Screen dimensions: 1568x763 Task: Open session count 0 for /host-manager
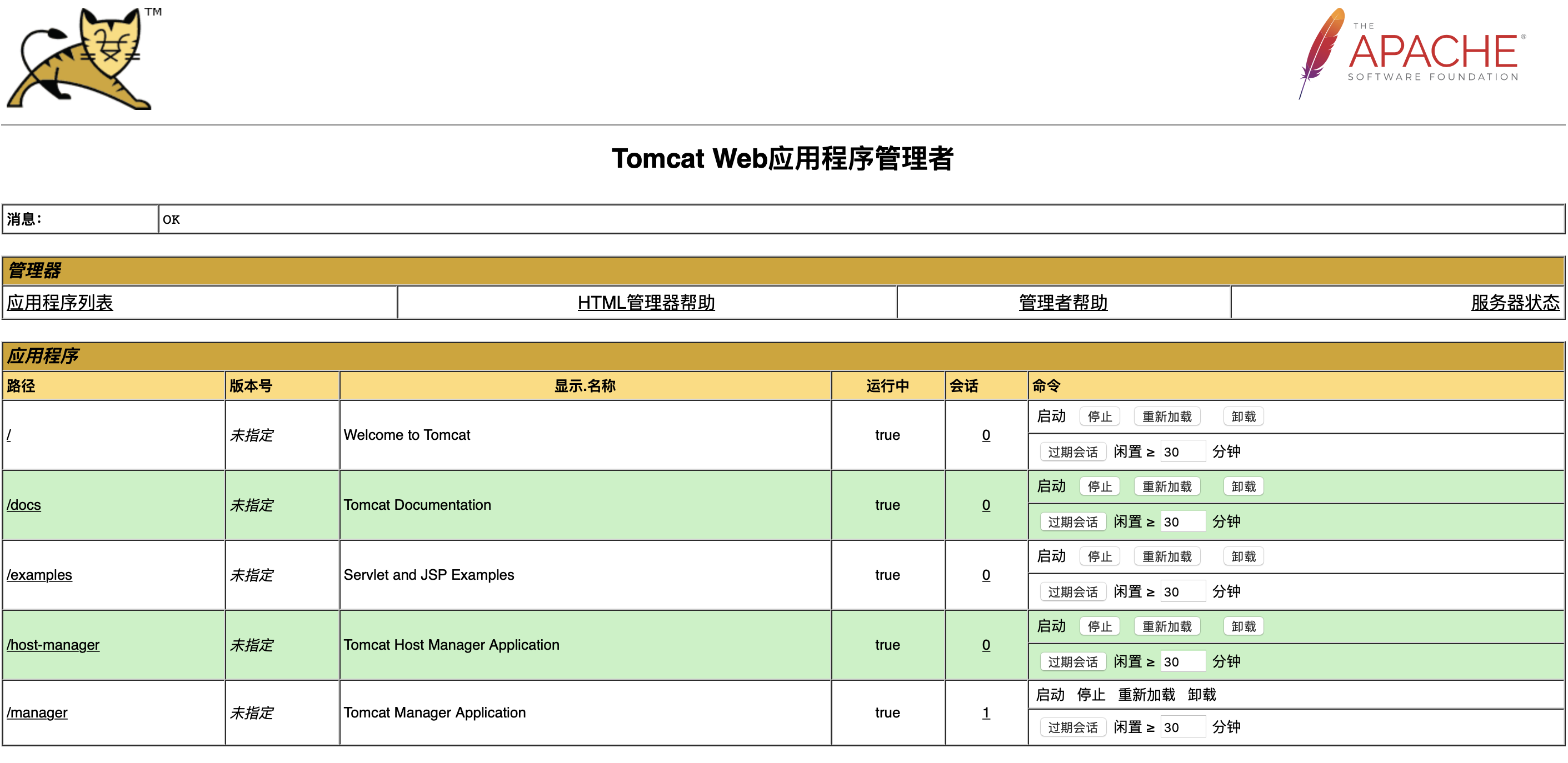point(986,645)
